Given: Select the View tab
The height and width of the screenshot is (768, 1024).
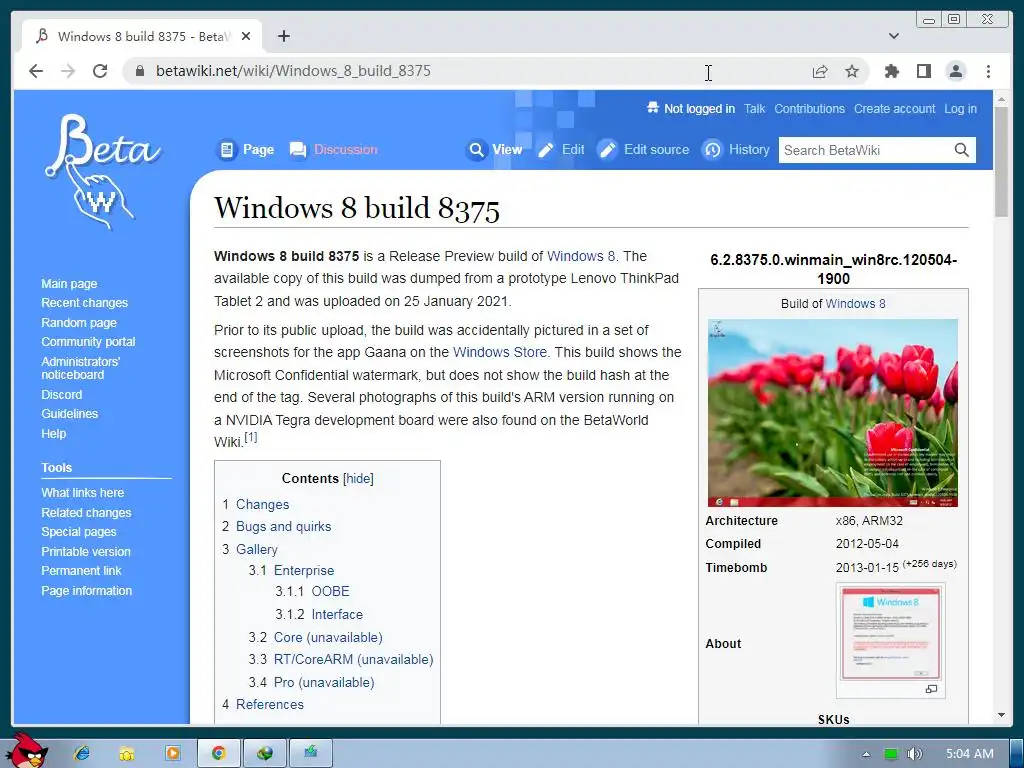Looking at the screenshot, I should tap(494, 150).
